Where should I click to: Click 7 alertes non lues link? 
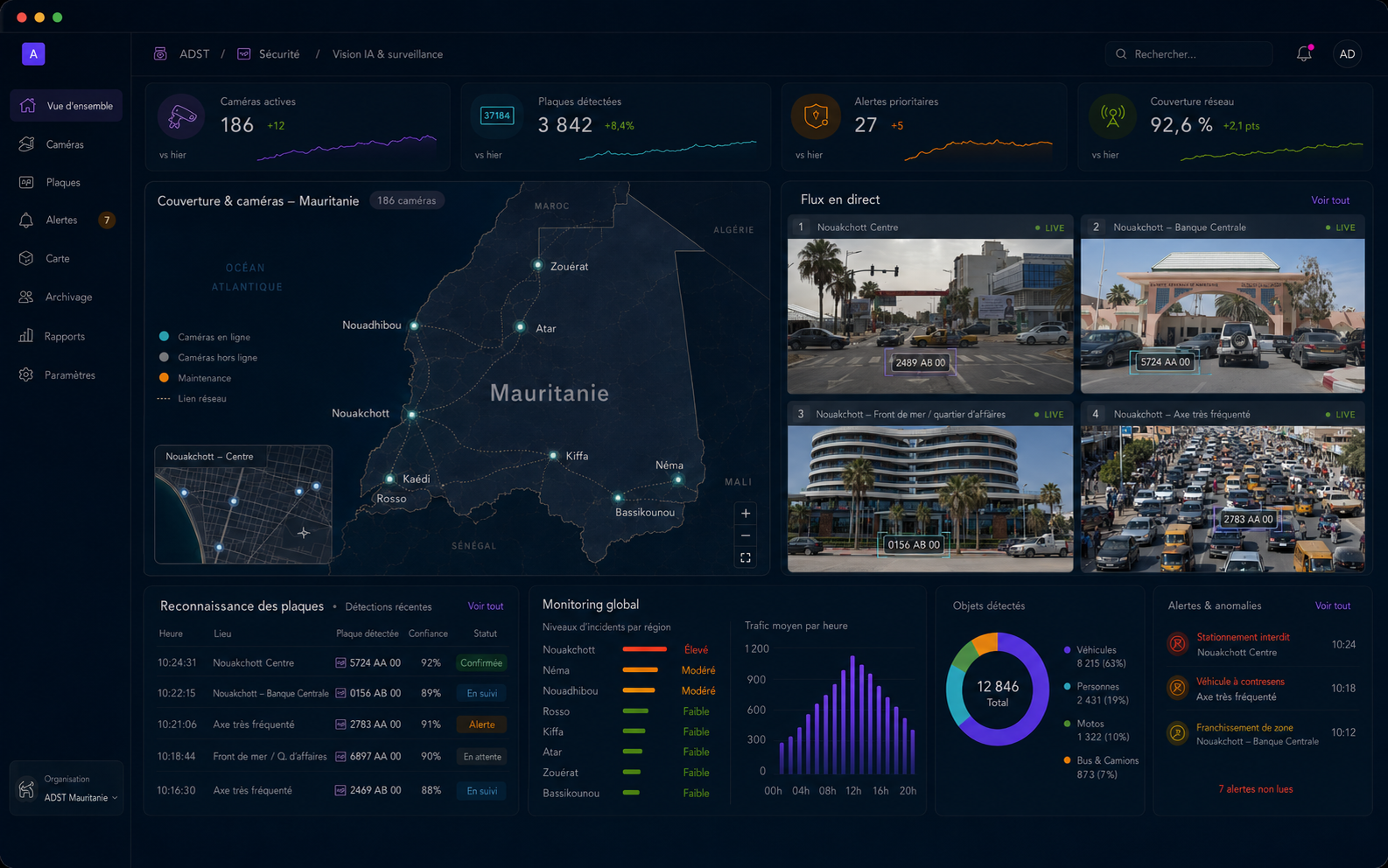(x=1255, y=789)
